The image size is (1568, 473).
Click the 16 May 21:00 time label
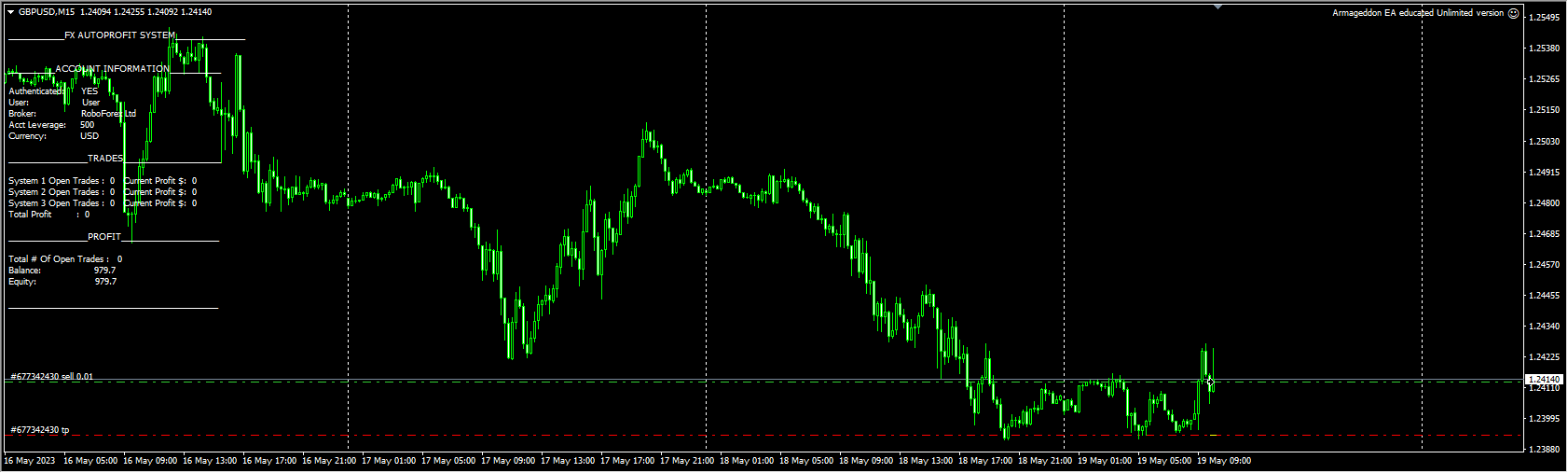(x=329, y=461)
